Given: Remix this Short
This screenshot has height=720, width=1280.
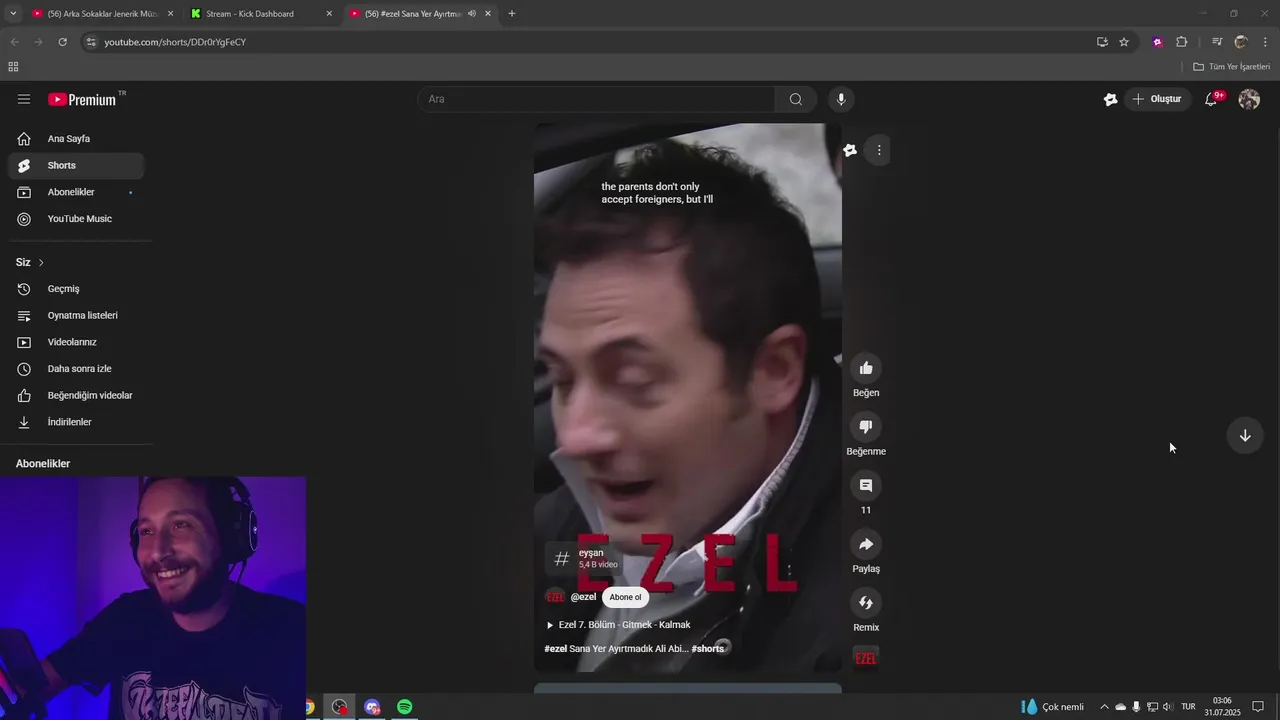Looking at the screenshot, I should [x=866, y=603].
